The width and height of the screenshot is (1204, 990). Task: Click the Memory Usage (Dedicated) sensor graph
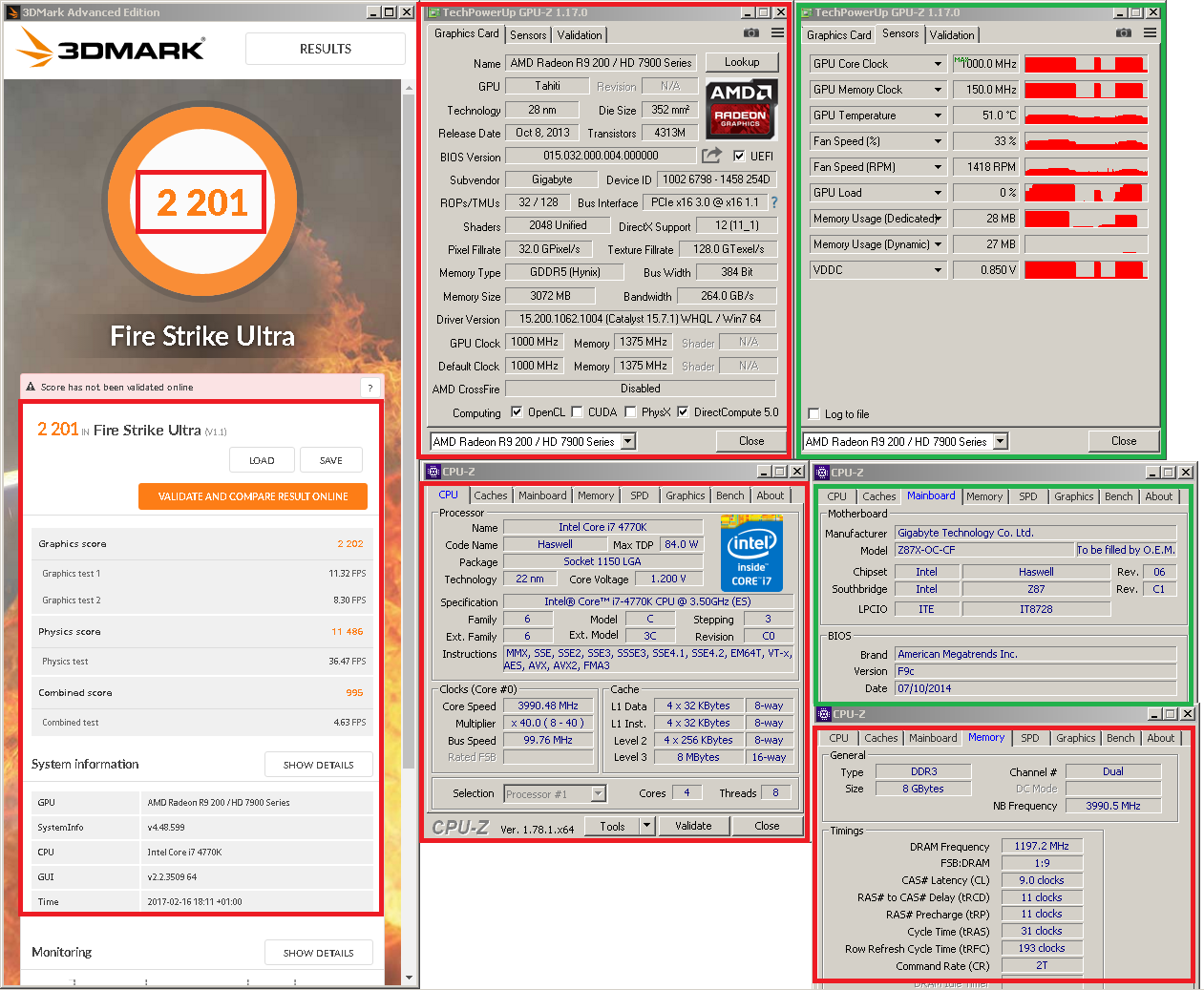pyautogui.click(x=1086, y=219)
